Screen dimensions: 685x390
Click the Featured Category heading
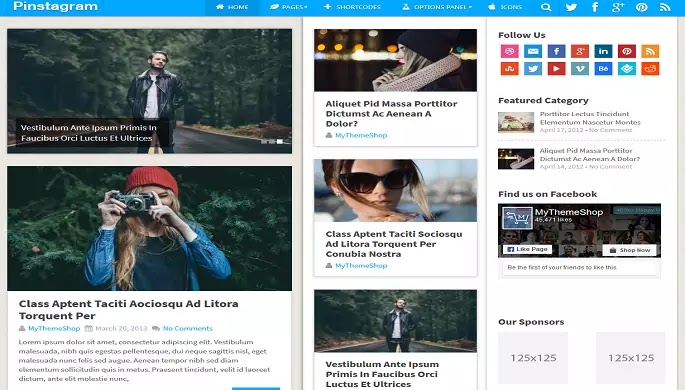coord(543,100)
